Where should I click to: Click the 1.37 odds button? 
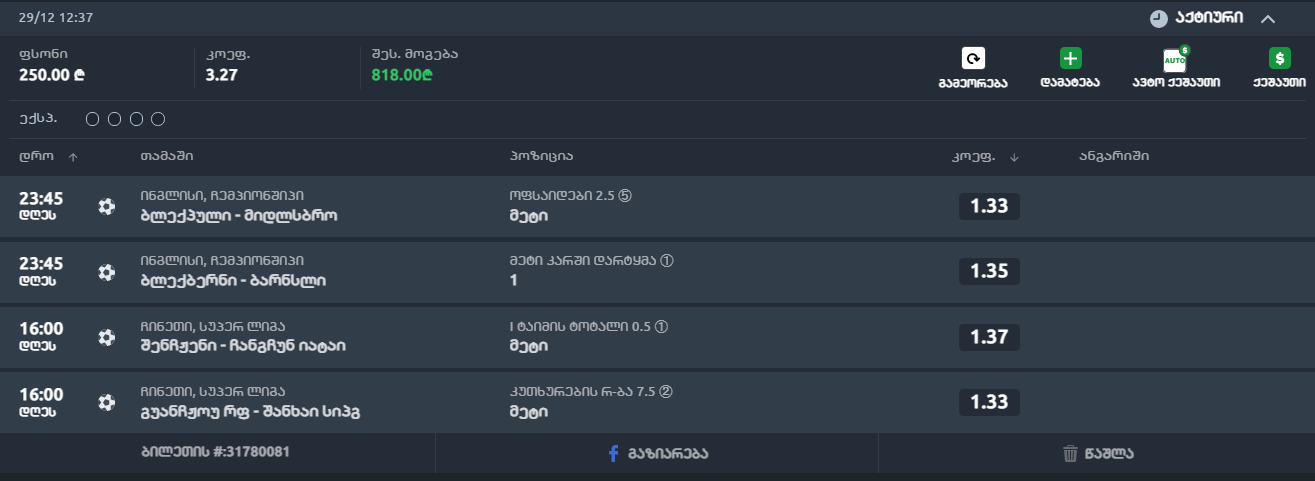pos(989,337)
